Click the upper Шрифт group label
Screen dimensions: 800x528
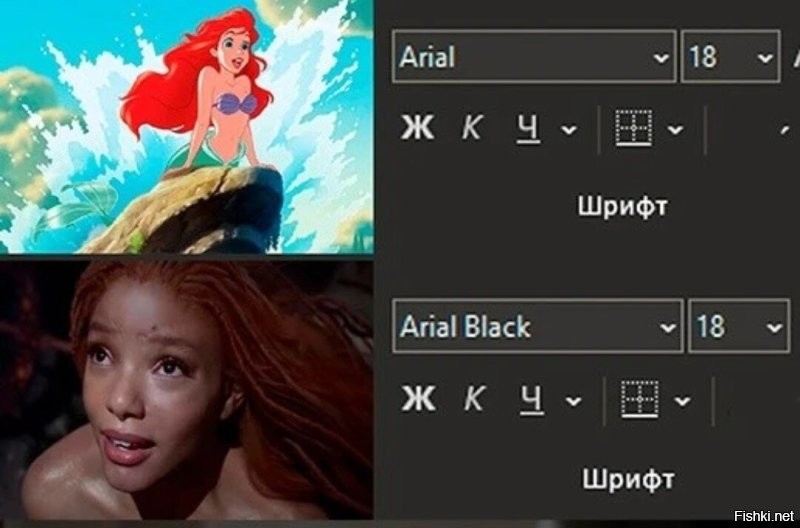tap(622, 207)
